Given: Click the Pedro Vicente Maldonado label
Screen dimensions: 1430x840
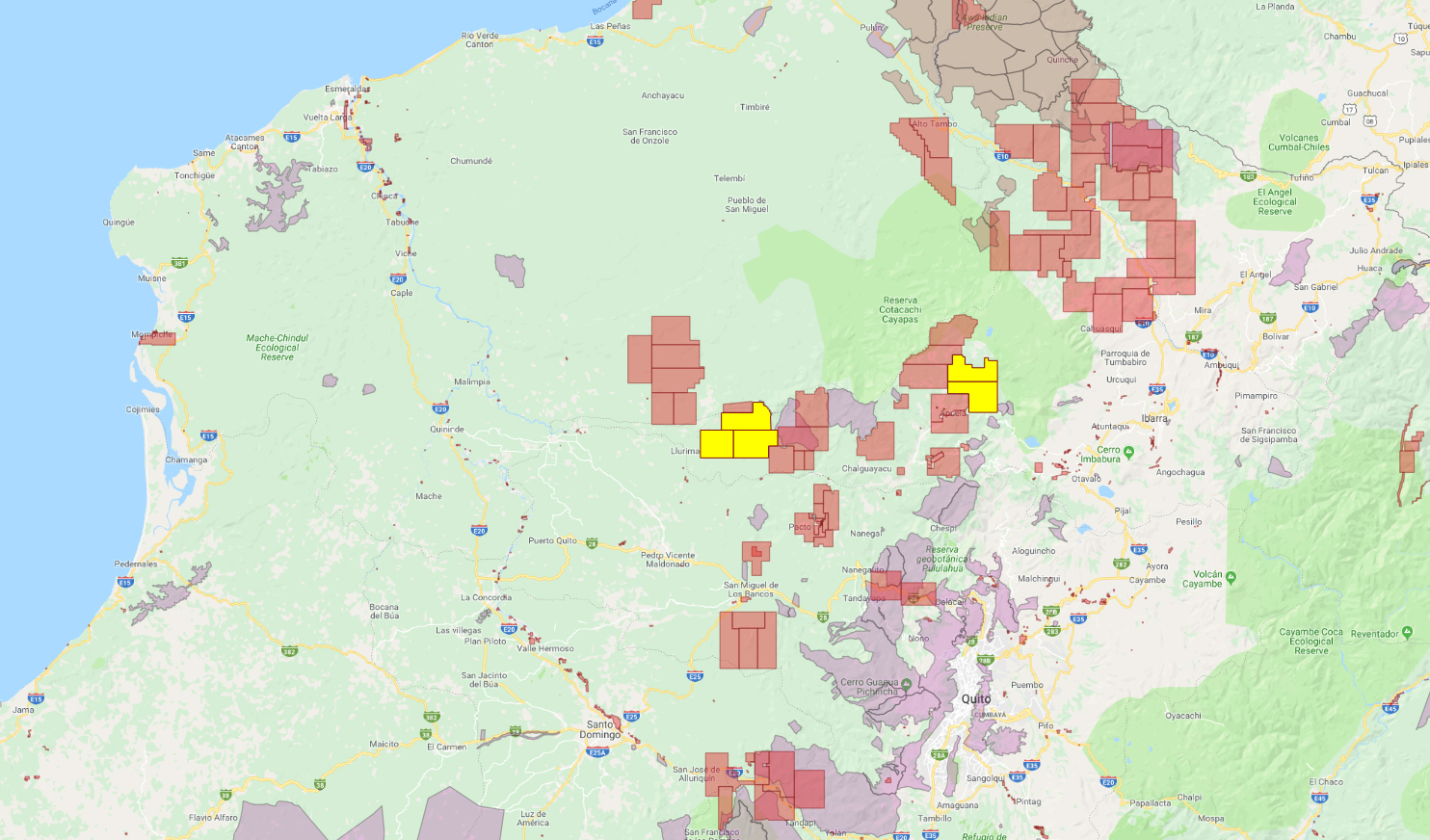Looking at the screenshot, I should (668, 560).
